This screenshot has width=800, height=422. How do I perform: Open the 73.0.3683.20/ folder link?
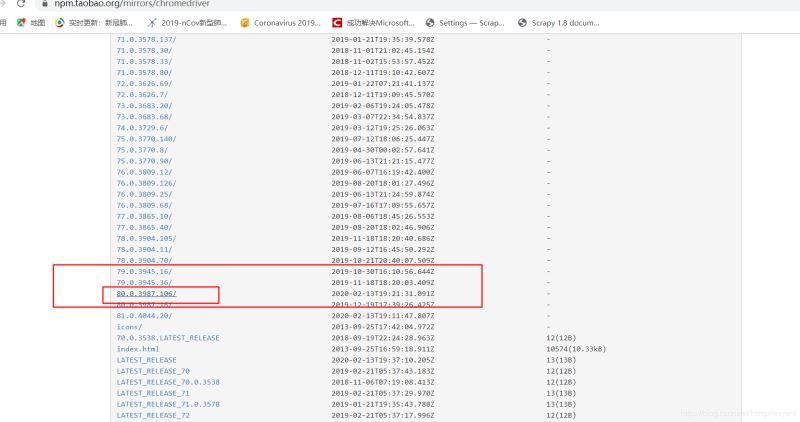pos(144,106)
